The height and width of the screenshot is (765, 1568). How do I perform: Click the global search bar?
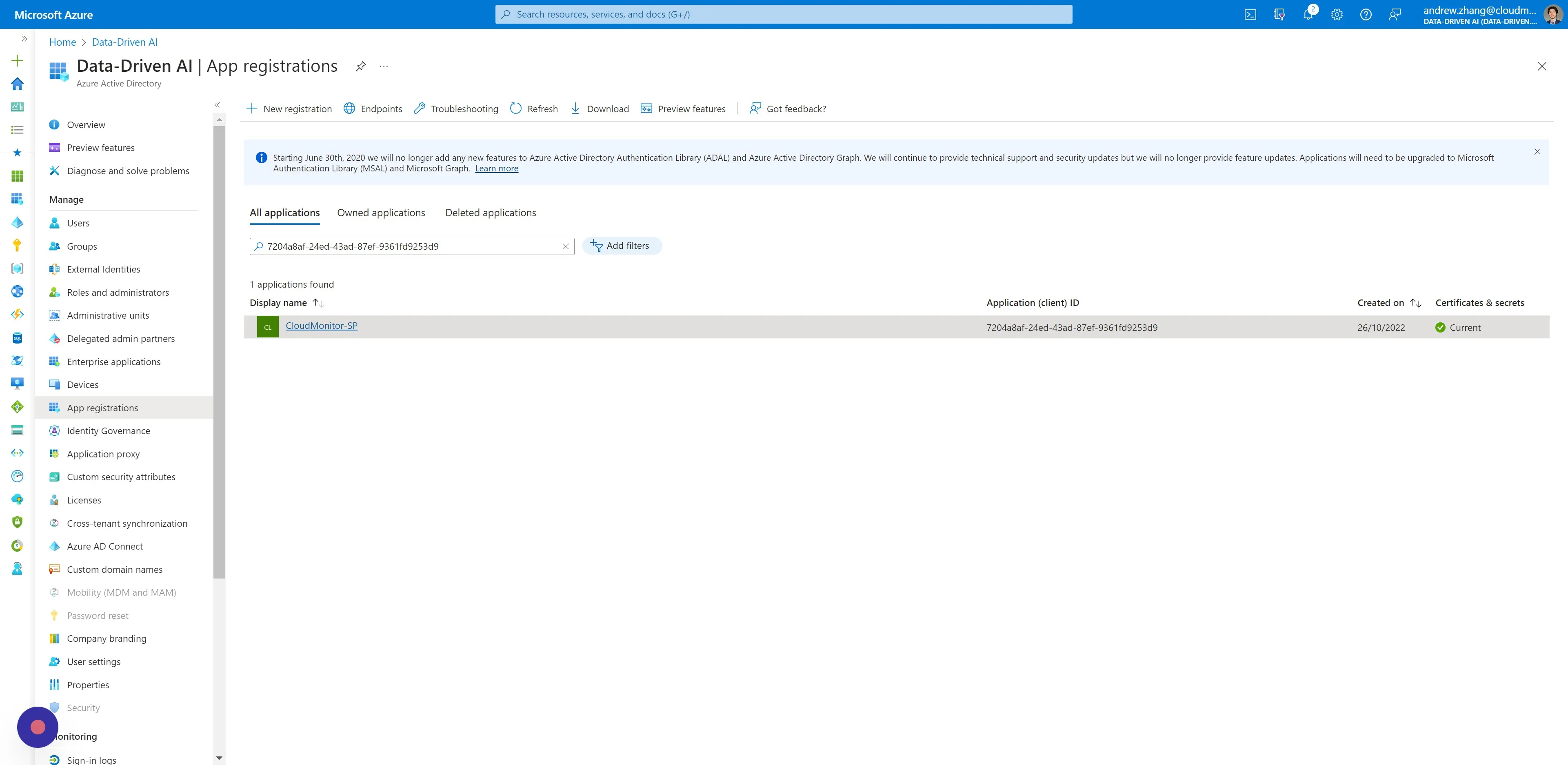pos(784,15)
